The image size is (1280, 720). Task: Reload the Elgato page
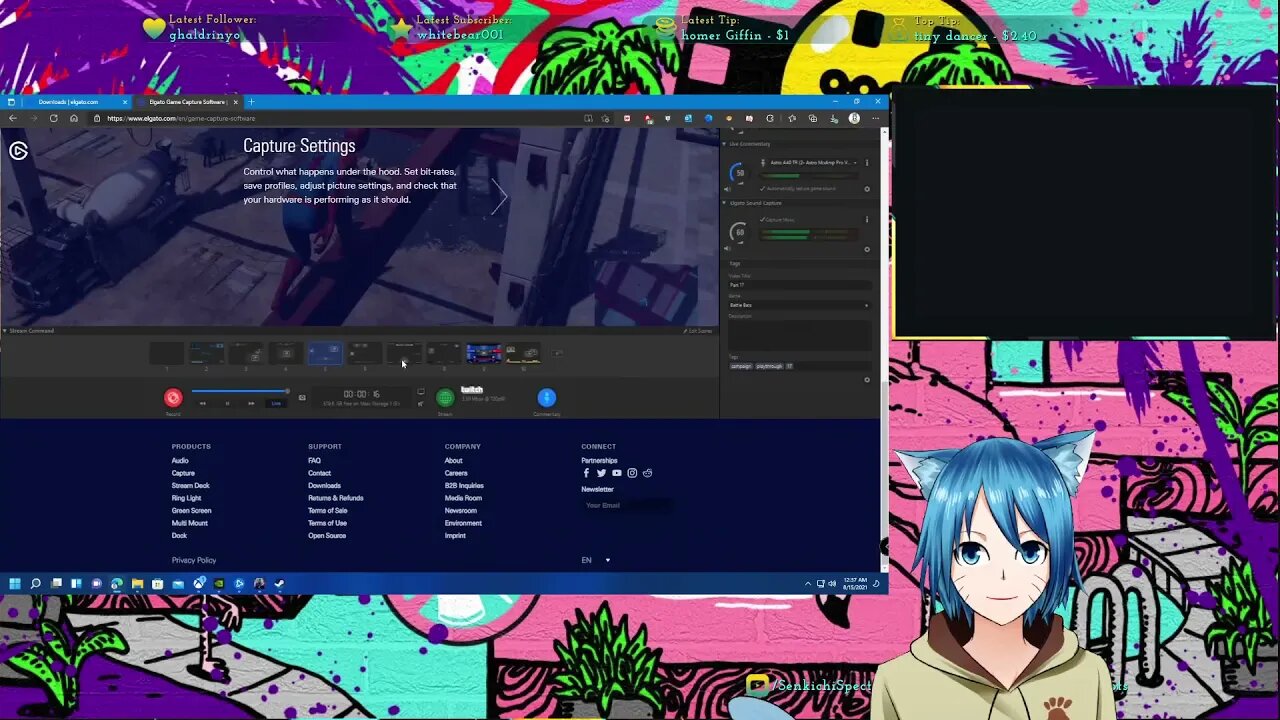[x=53, y=118]
